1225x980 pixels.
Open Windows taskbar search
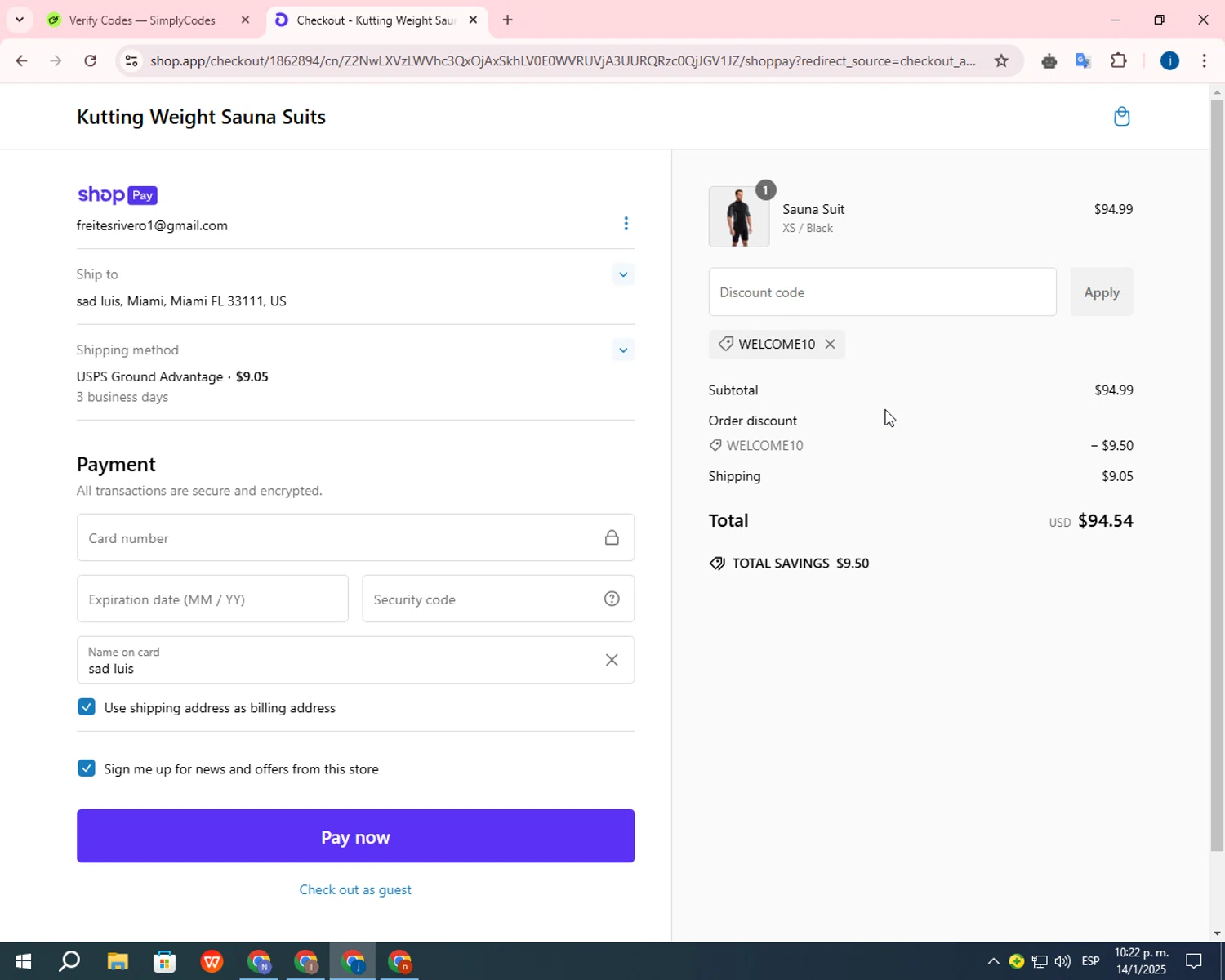(x=69, y=962)
